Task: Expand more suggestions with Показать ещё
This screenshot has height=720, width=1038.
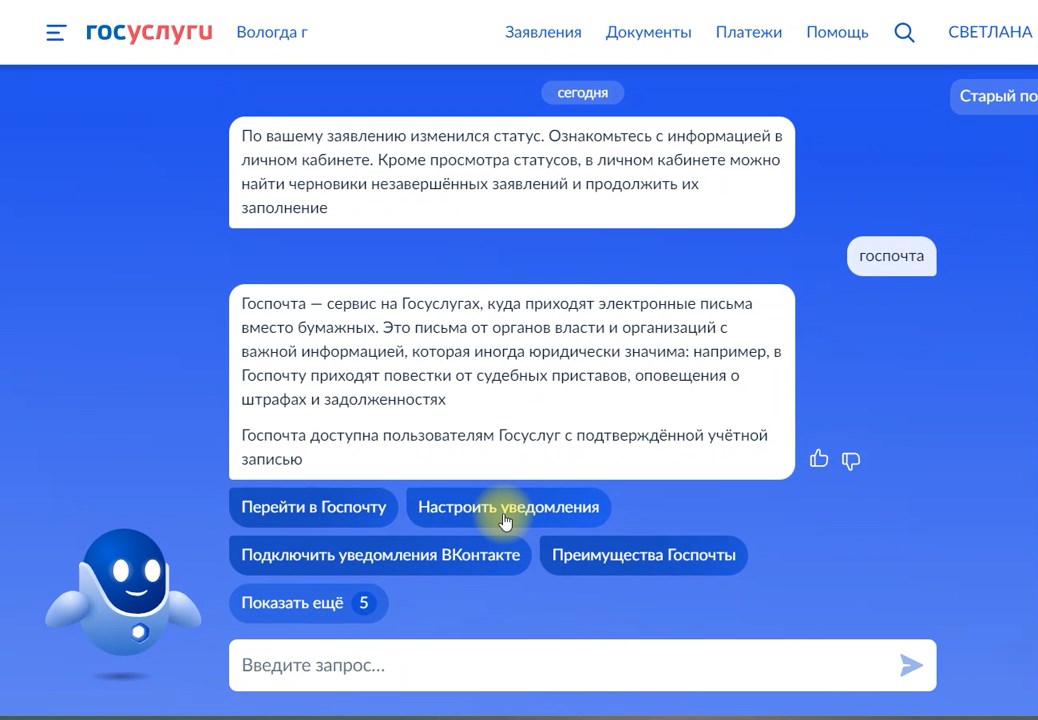Action: (x=308, y=603)
